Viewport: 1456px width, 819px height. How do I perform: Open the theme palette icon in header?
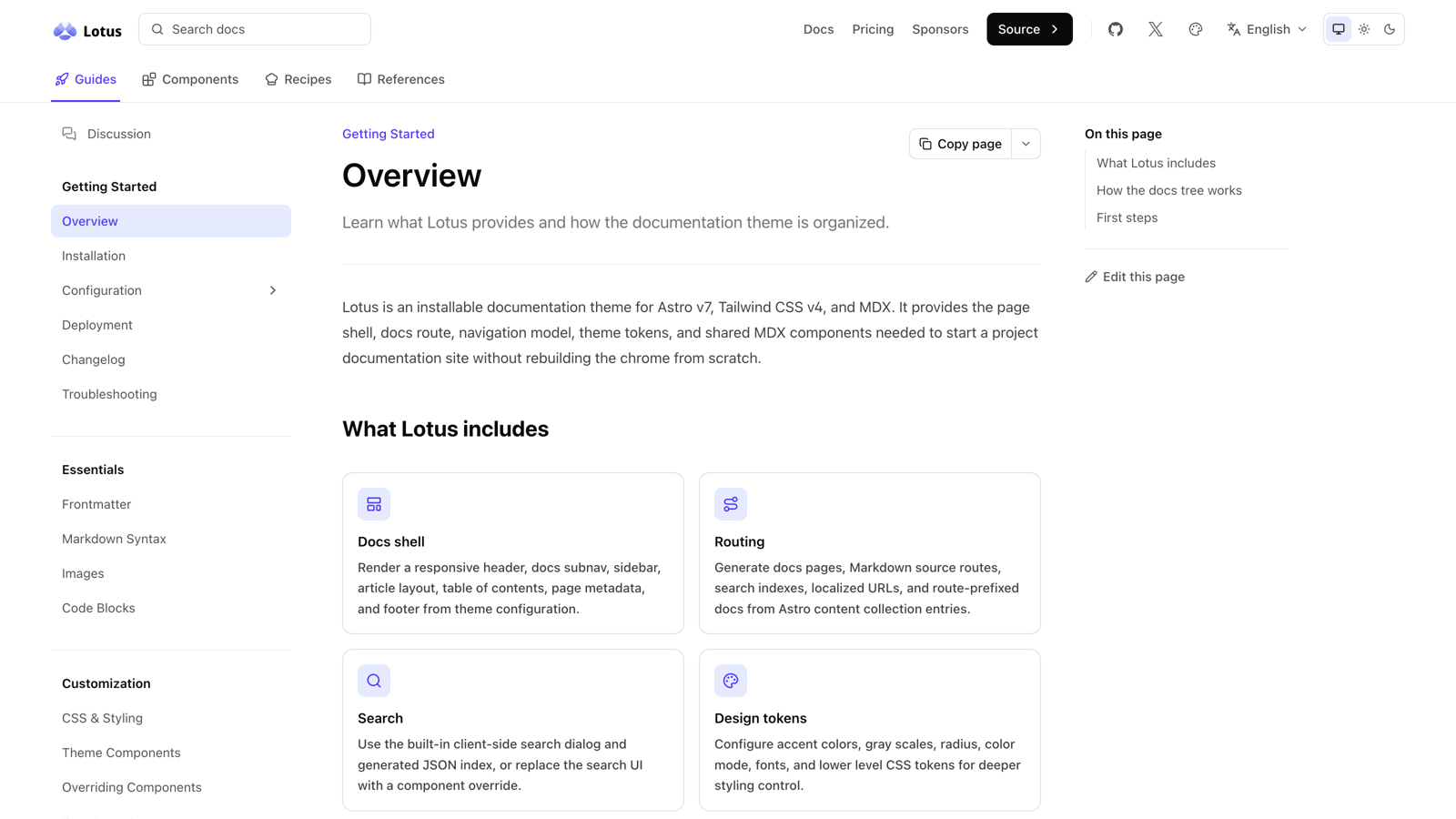(x=1196, y=29)
